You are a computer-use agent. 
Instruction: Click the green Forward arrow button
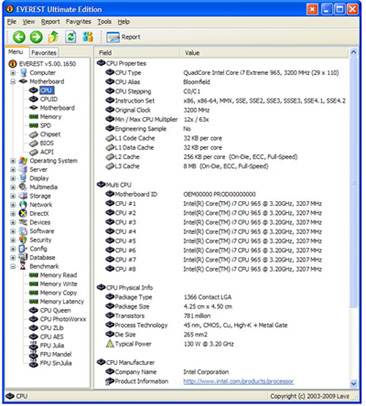(x=36, y=37)
